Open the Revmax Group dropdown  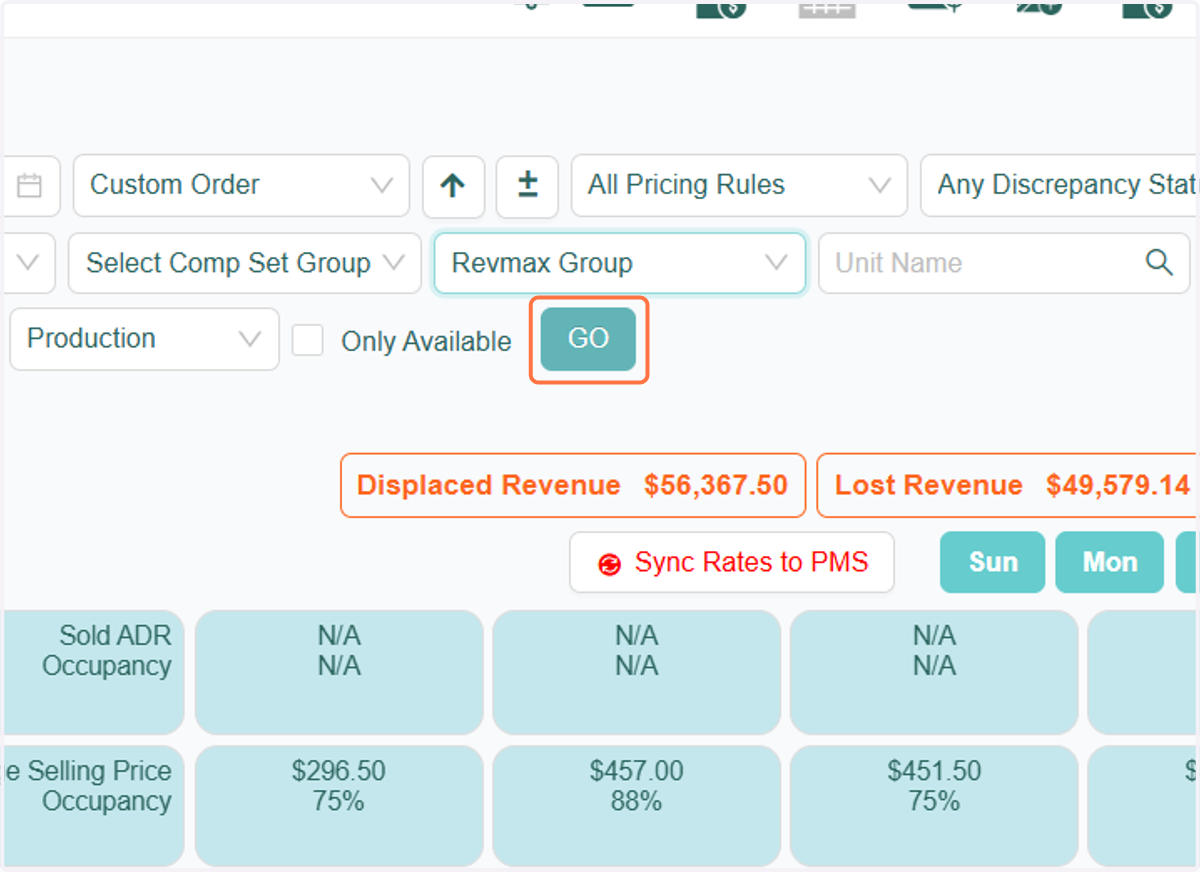pos(620,263)
